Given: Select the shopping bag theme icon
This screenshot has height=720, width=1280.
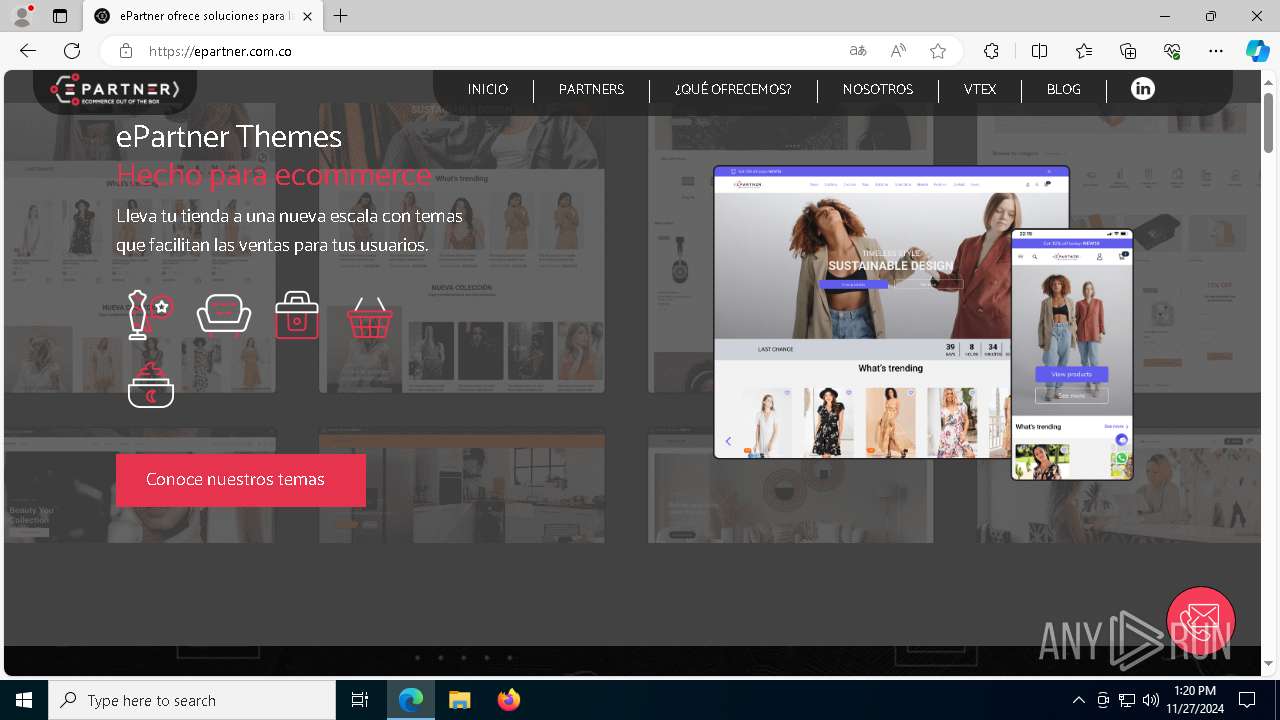Looking at the screenshot, I should [x=297, y=315].
